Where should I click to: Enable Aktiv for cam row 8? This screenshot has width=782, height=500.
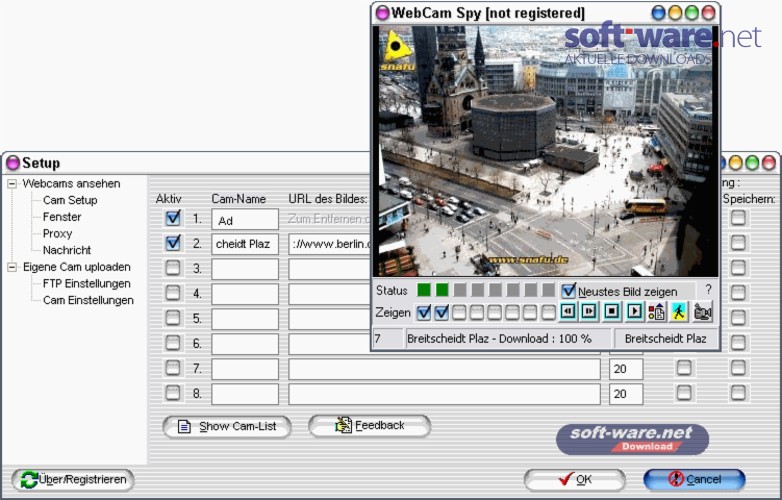click(x=173, y=393)
